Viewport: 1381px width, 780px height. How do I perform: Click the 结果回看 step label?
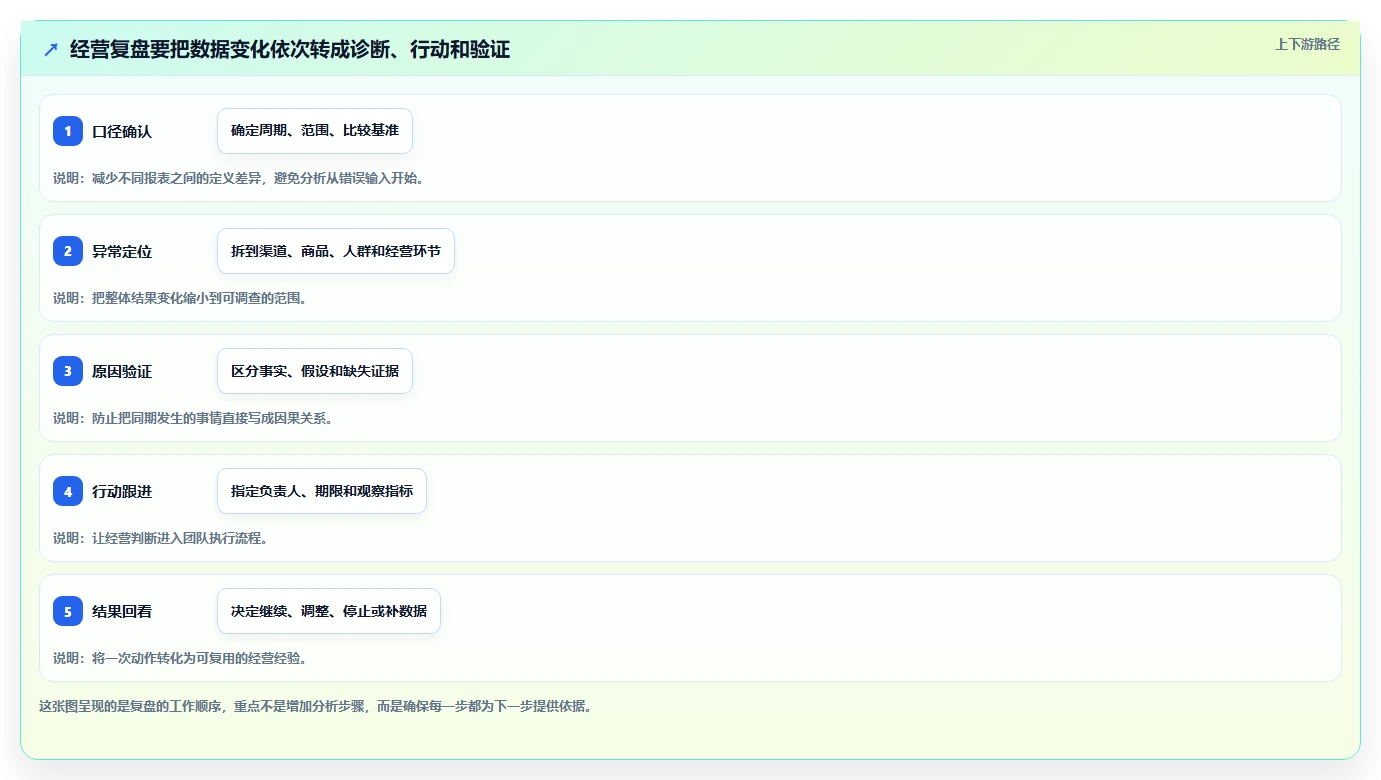point(122,611)
